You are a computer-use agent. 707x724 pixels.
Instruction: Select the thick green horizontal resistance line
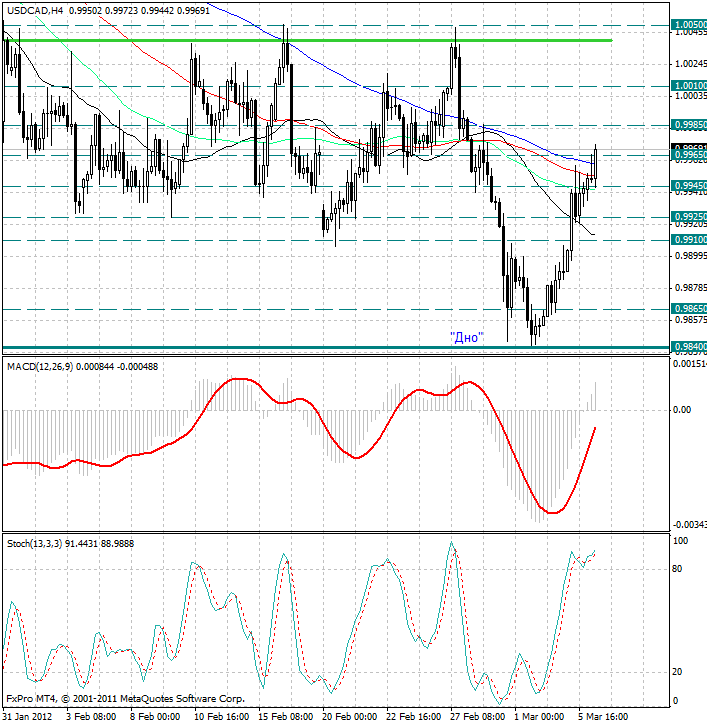(300, 41)
